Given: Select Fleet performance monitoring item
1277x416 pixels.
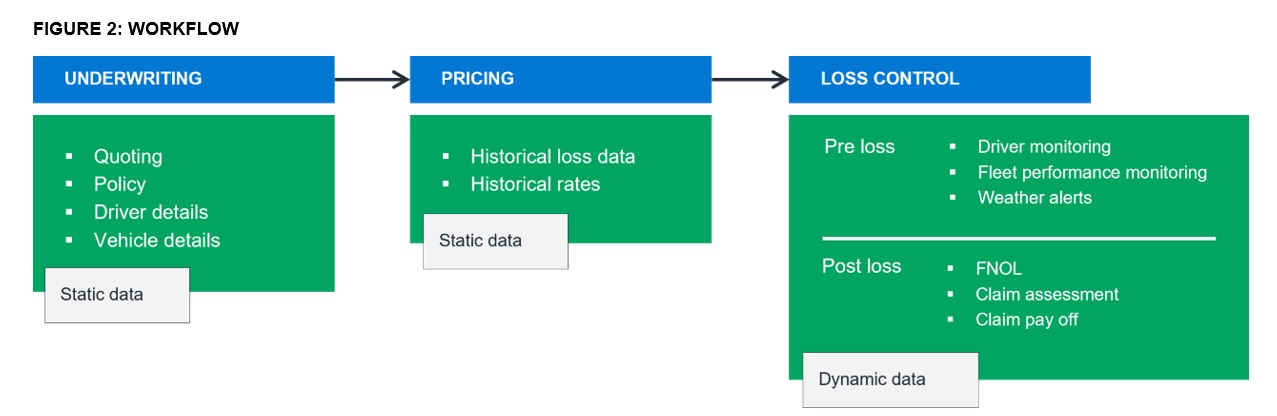Looking at the screenshot, I should coord(1092,172).
